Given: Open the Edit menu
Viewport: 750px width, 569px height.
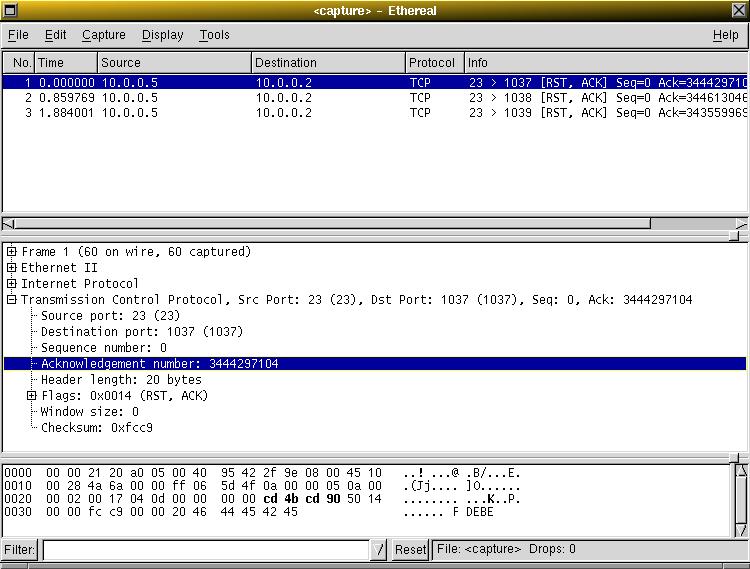Looking at the screenshot, I should click(55, 35).
